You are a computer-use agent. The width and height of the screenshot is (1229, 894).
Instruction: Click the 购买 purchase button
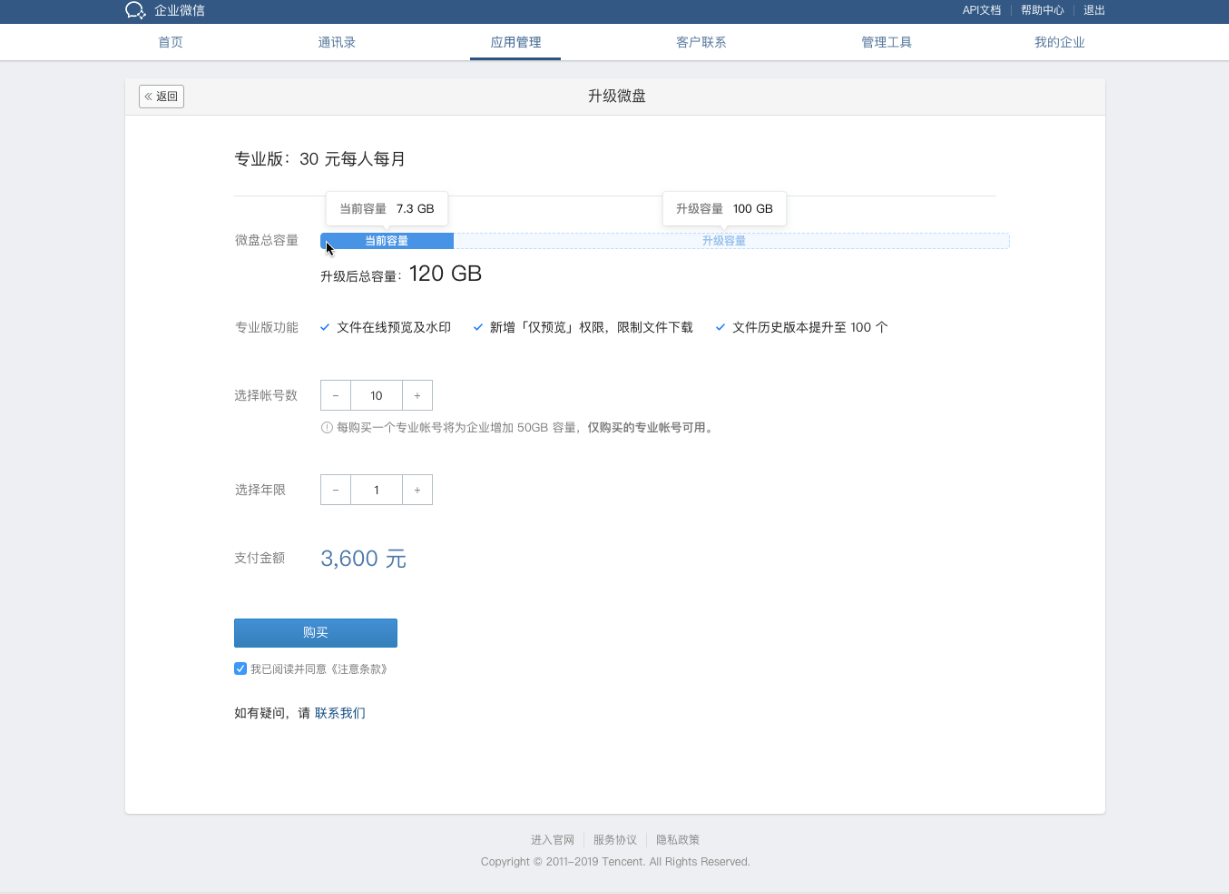pyautogui.click(x=315, y=632)
